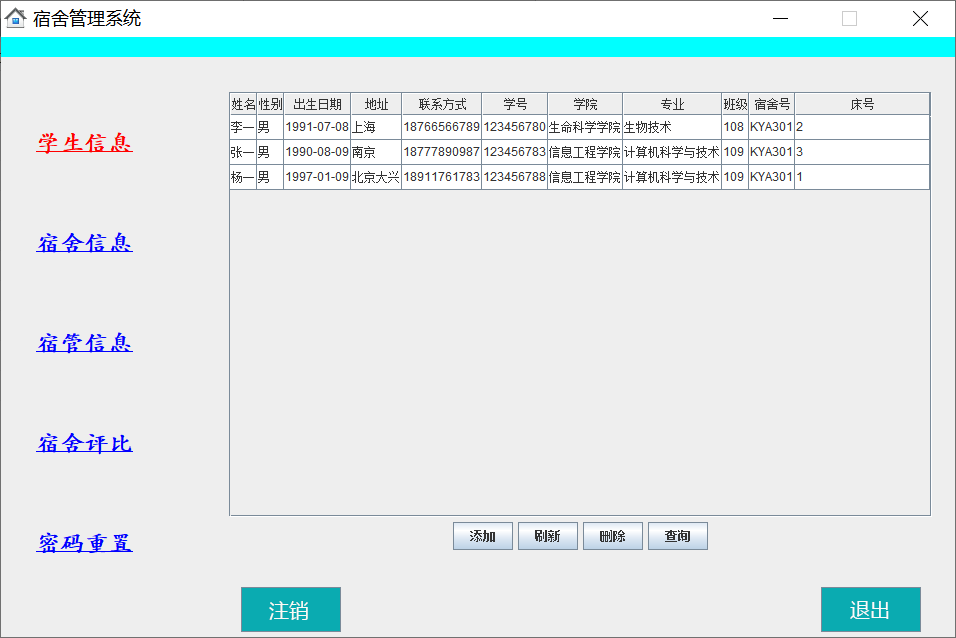Select the address cell 北京大兴

tap(376, 177)
